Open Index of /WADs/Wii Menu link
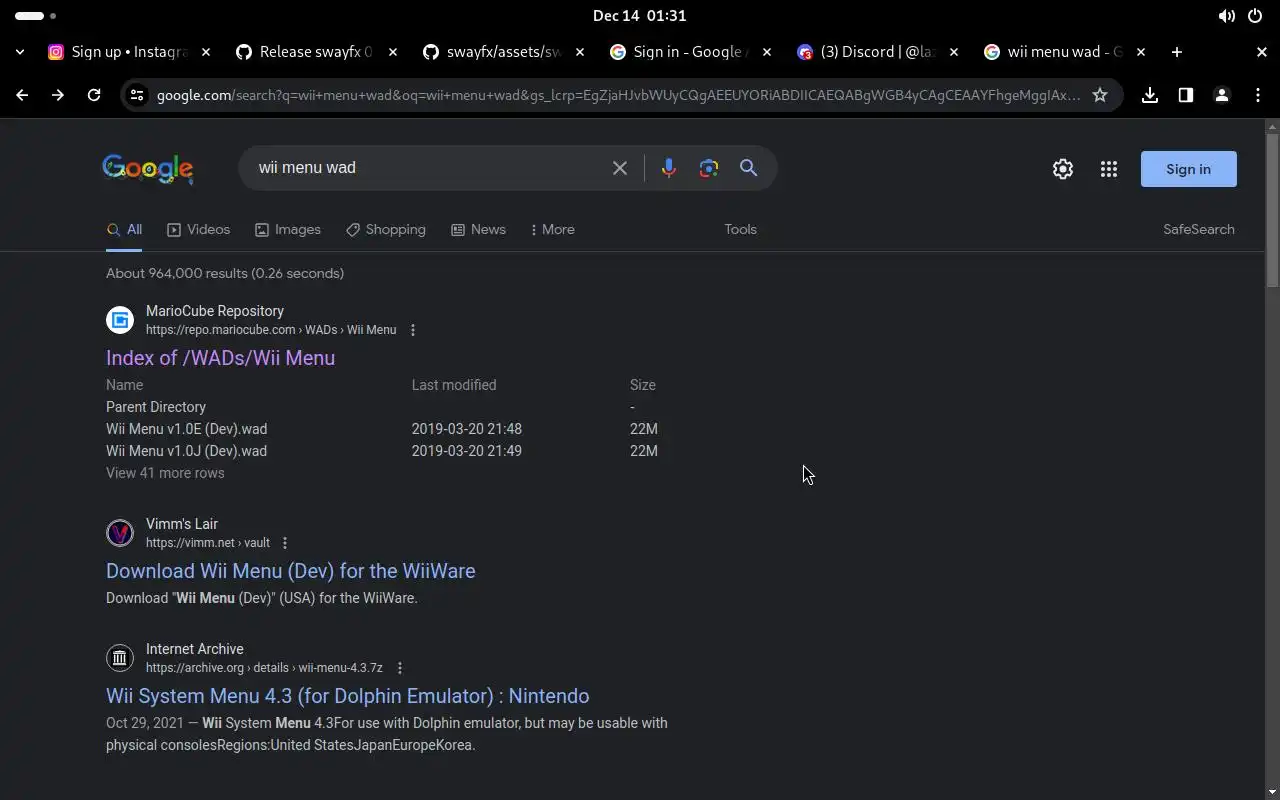The image size is (1280, 800). click(x=220, y=358)
